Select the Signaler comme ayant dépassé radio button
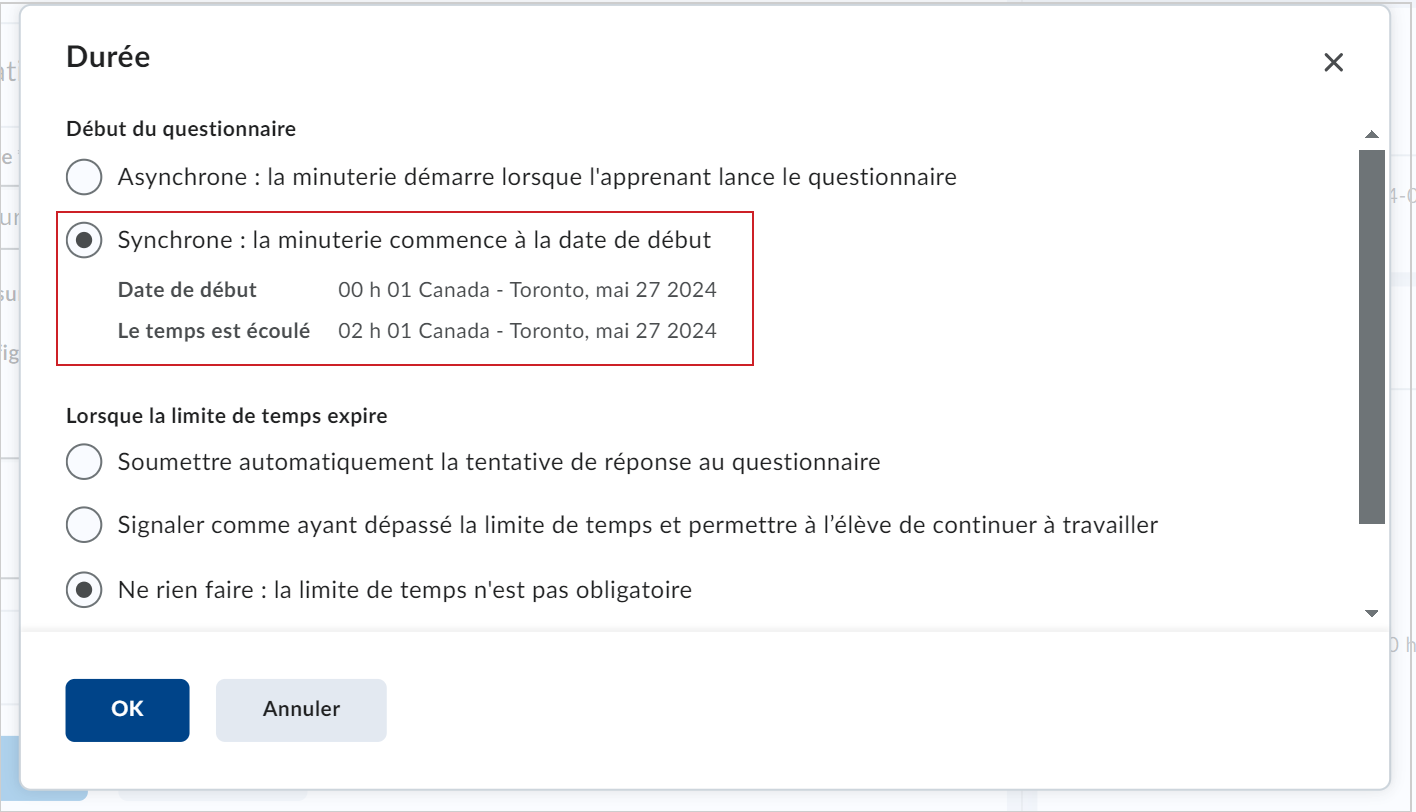This screenshot has width=1416, height=812. (84, 525)
